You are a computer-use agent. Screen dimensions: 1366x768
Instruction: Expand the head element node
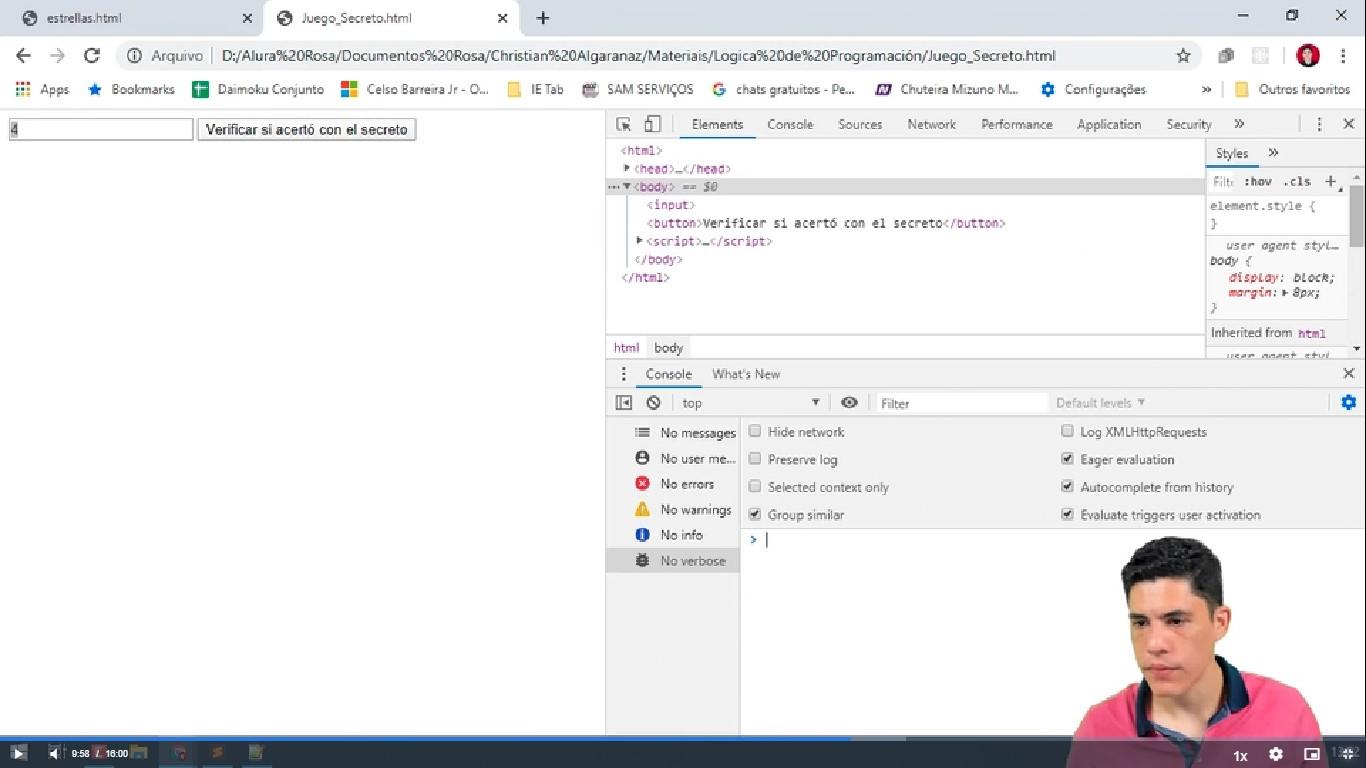click(x=627, y=168)
